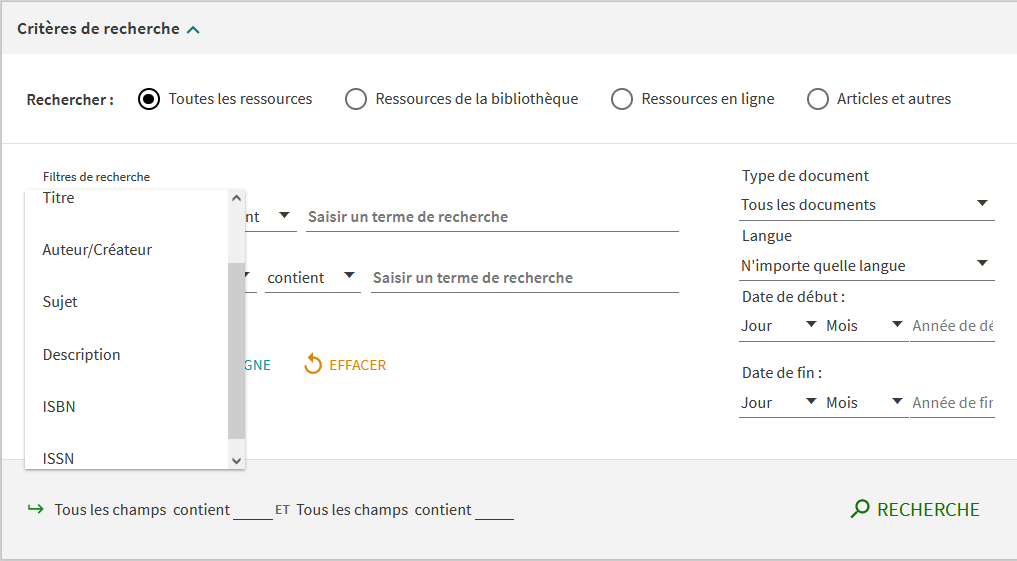Viewport: 1017px width, 561px height.
Task: Collapse the Critères de recherche section chevron
Action: 193,30
